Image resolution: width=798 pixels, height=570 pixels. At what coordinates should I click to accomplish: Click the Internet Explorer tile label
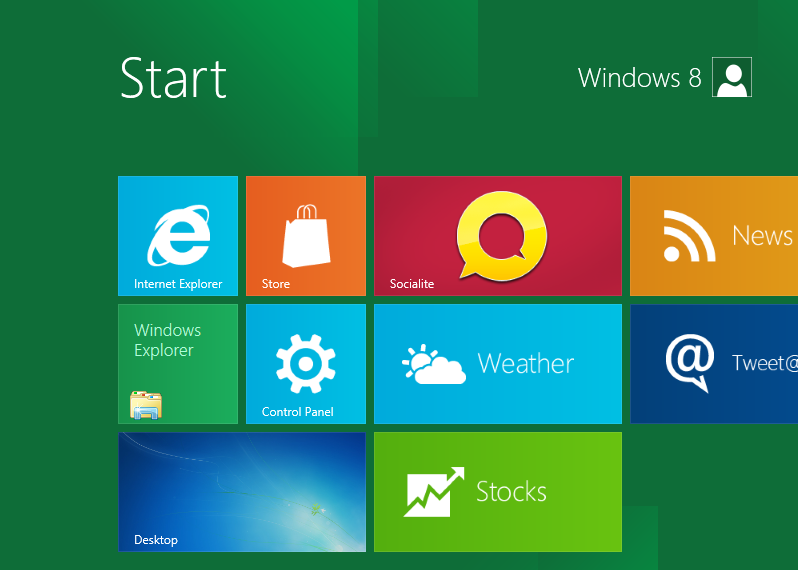tap(178, 284)
